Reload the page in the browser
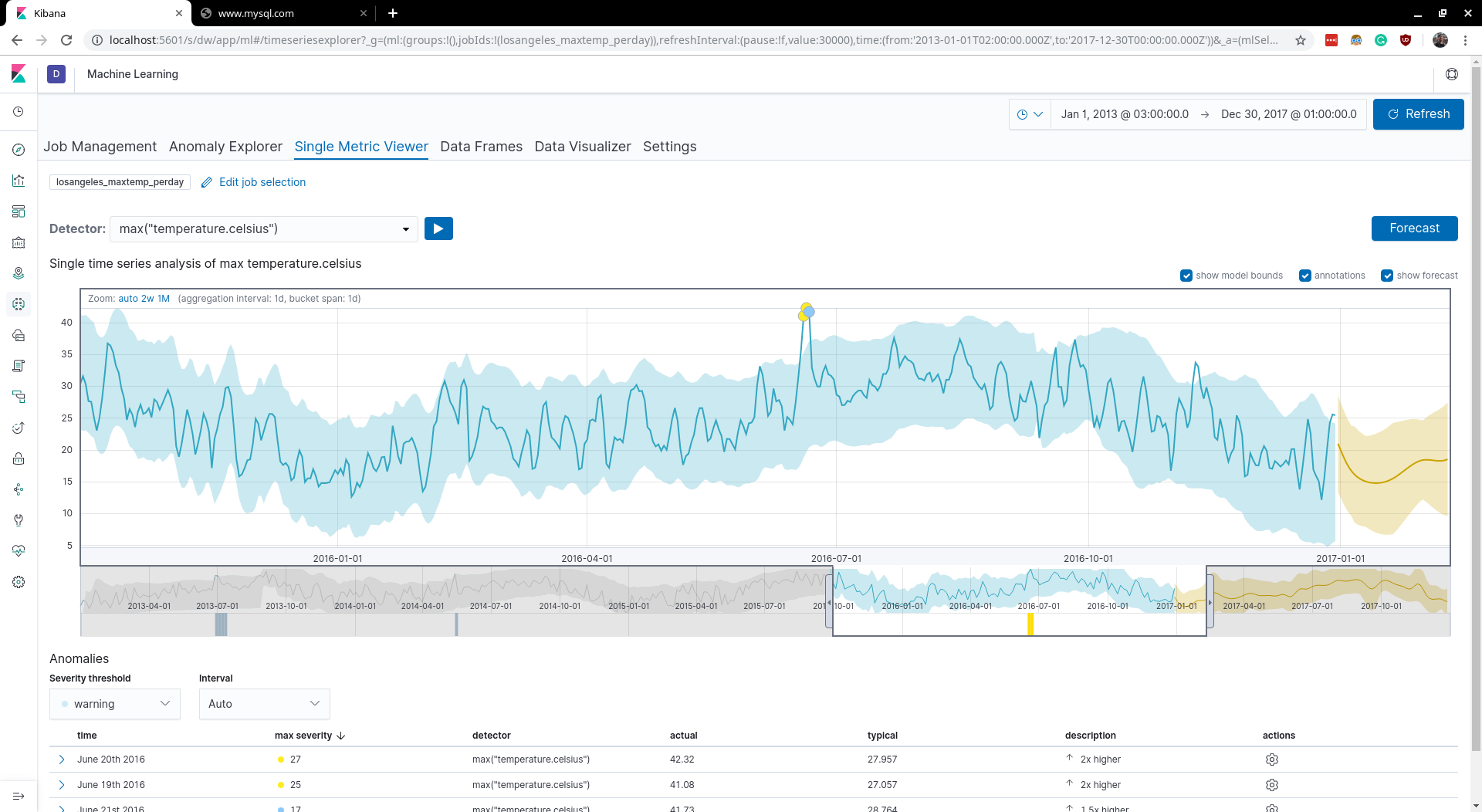The image size is (1482, 812). coord(66,40)
